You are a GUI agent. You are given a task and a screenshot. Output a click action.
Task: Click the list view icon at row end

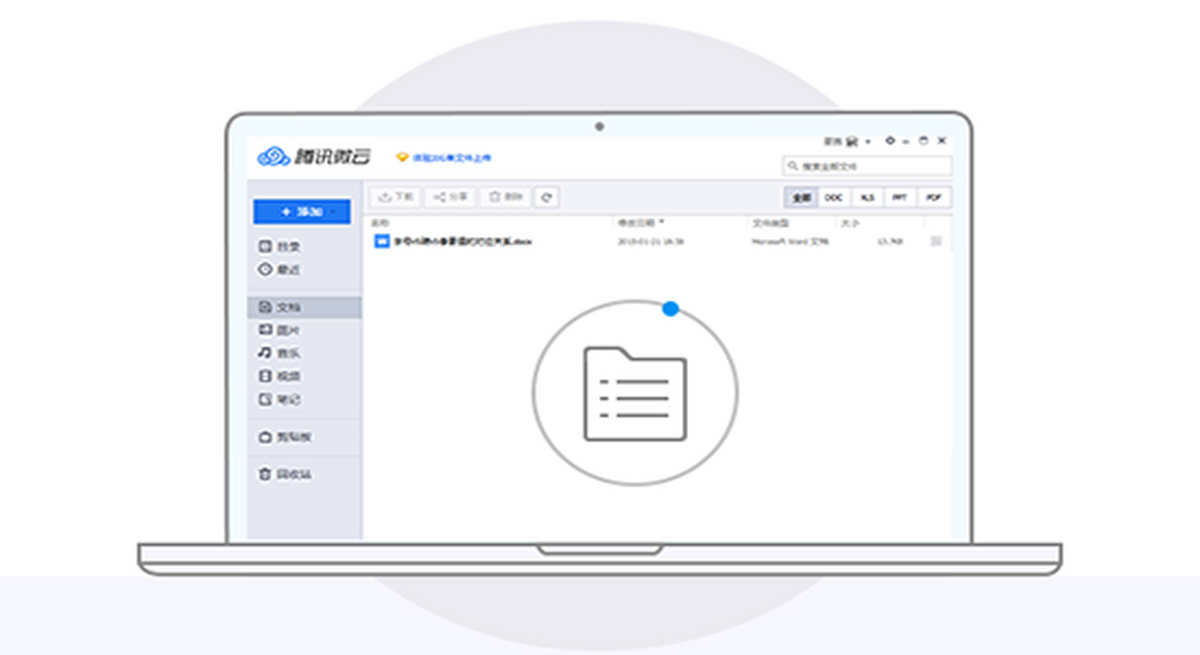pos(937,241)
